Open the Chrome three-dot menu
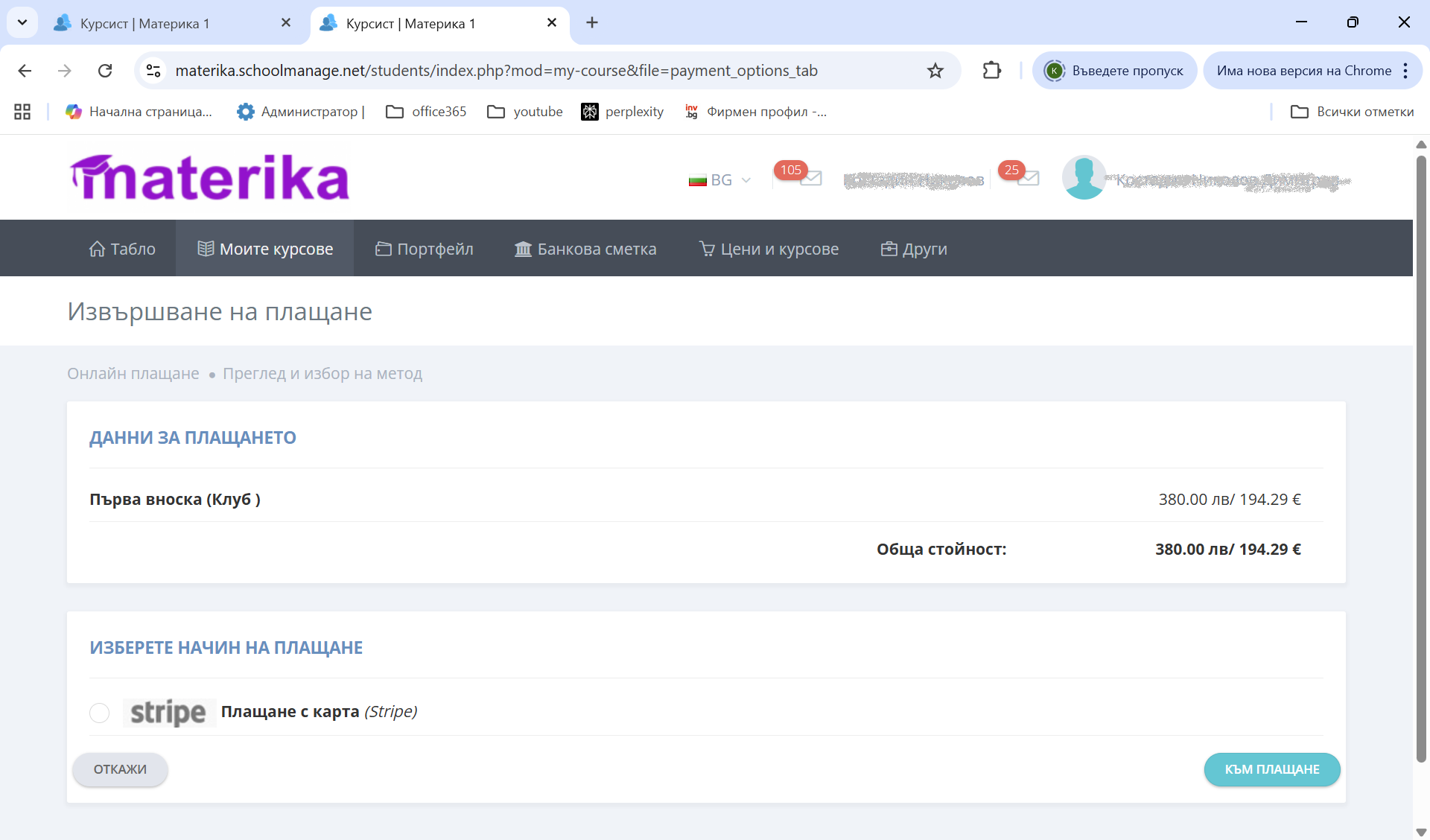This screenshot has width=1430, height=840. 1405,71
